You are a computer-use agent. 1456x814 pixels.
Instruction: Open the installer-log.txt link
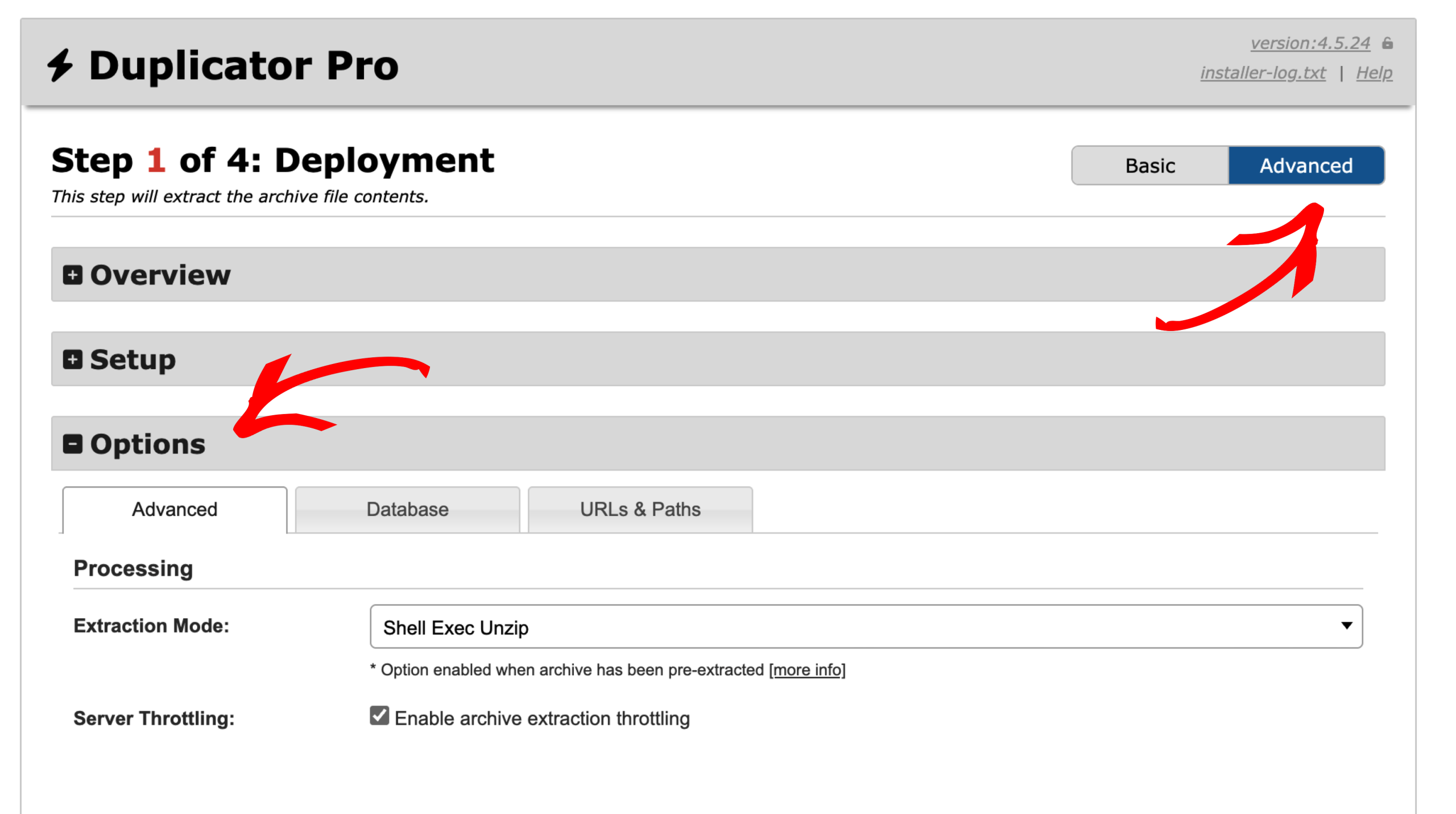click(1263, 73)
